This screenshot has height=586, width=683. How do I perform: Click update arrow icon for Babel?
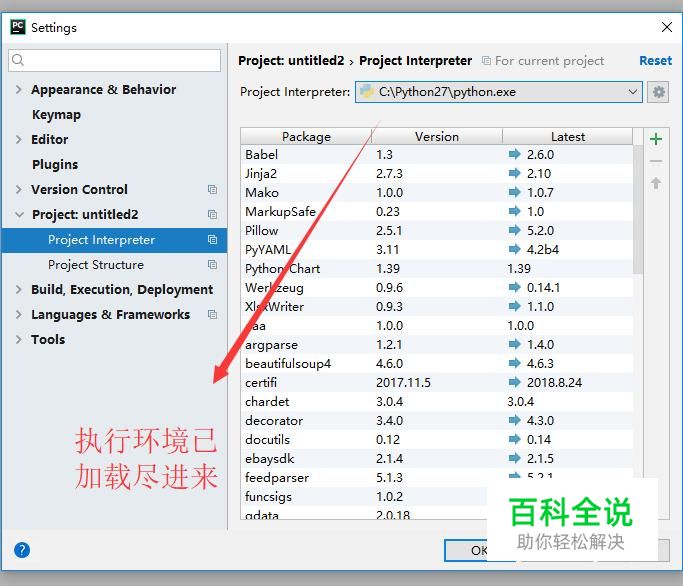(514, 154)
